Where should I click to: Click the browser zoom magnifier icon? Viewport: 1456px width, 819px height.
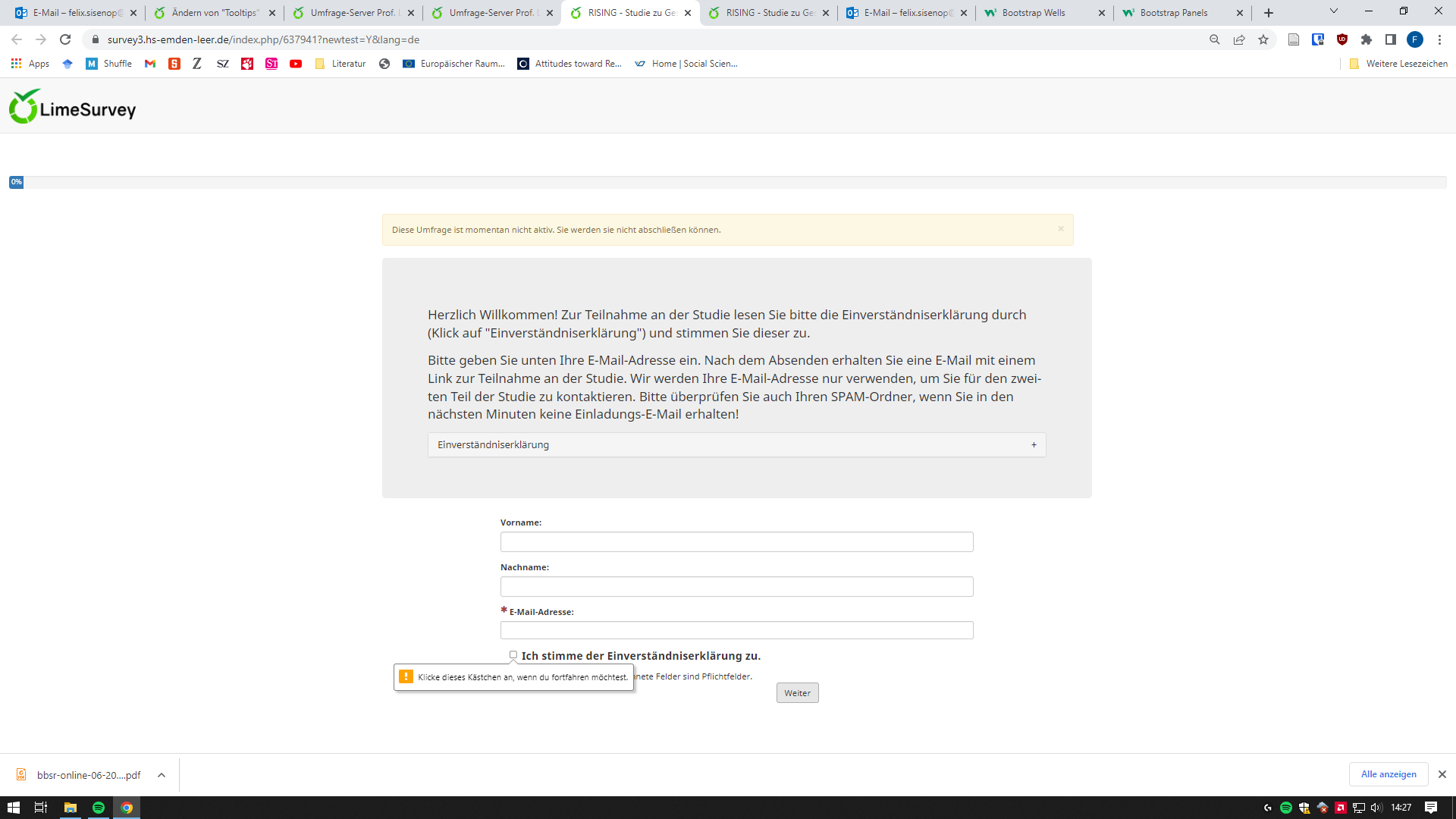(x=1215, y=39)
